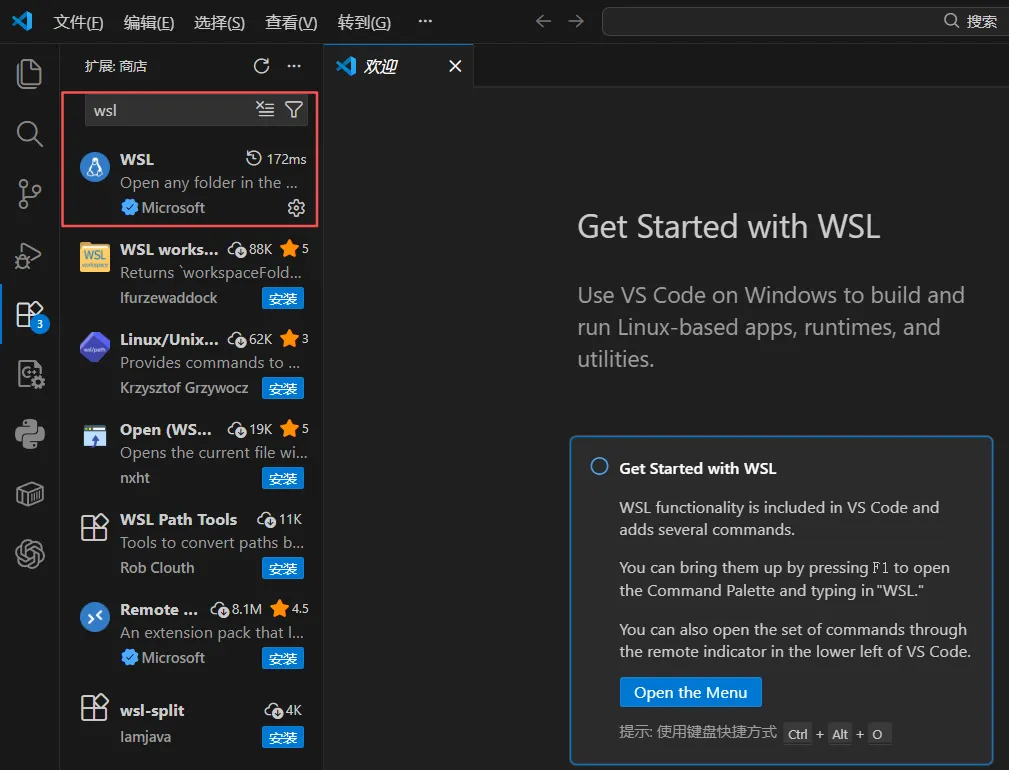Image resolution: width=1009 pixels, height=770 pixels.
Task: Click the Linux/Unix path extension icon
Action: 95,347
